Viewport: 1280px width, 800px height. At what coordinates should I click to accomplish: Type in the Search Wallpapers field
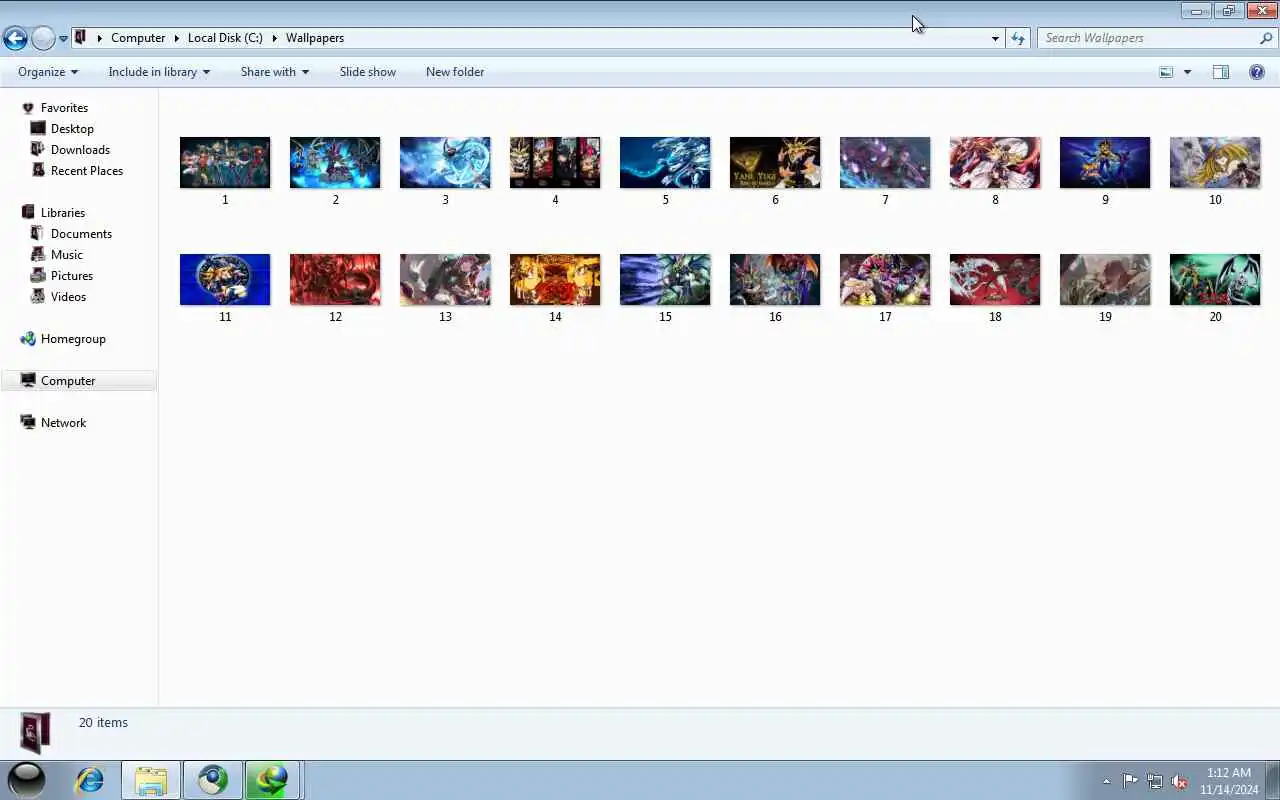[1148, 38]
